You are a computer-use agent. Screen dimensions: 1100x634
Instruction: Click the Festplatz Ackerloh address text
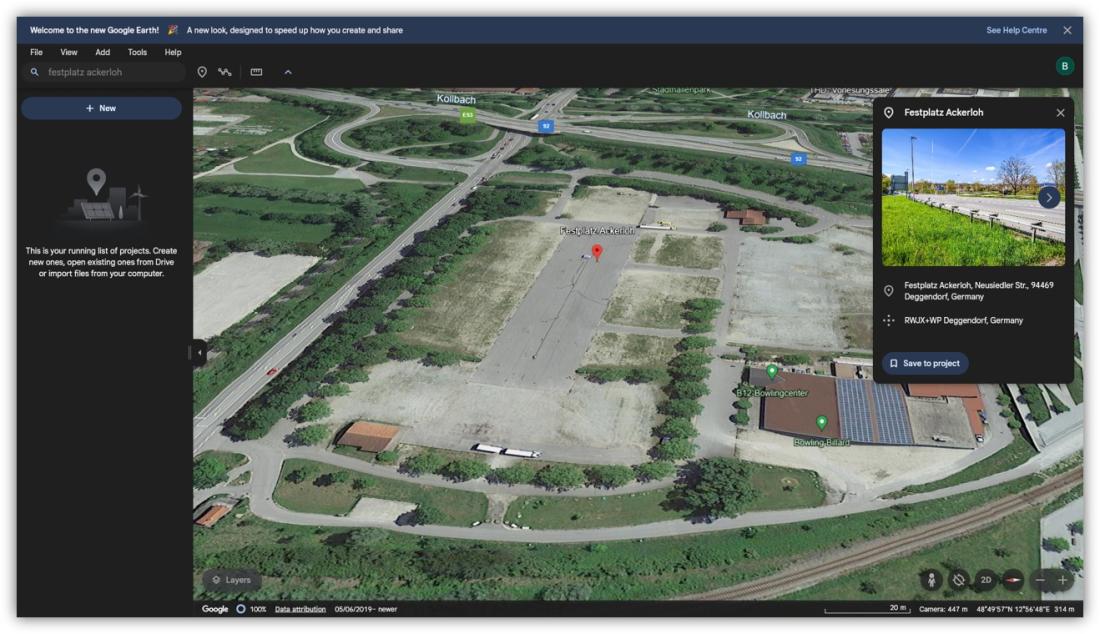(x=978, y=291)
